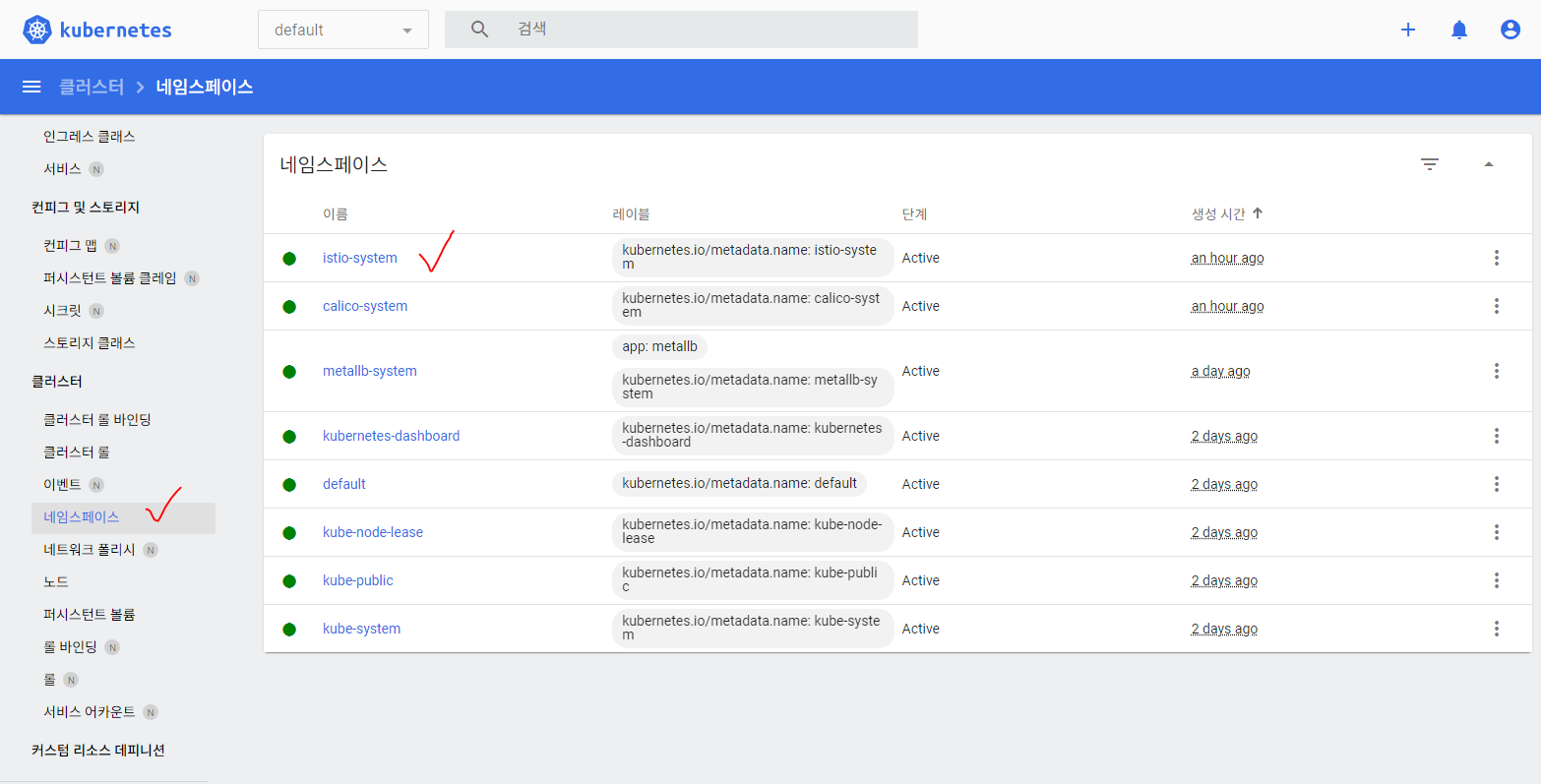
Task: Click green status dot of kube-node-lease
Action: (x=289, y=533)
